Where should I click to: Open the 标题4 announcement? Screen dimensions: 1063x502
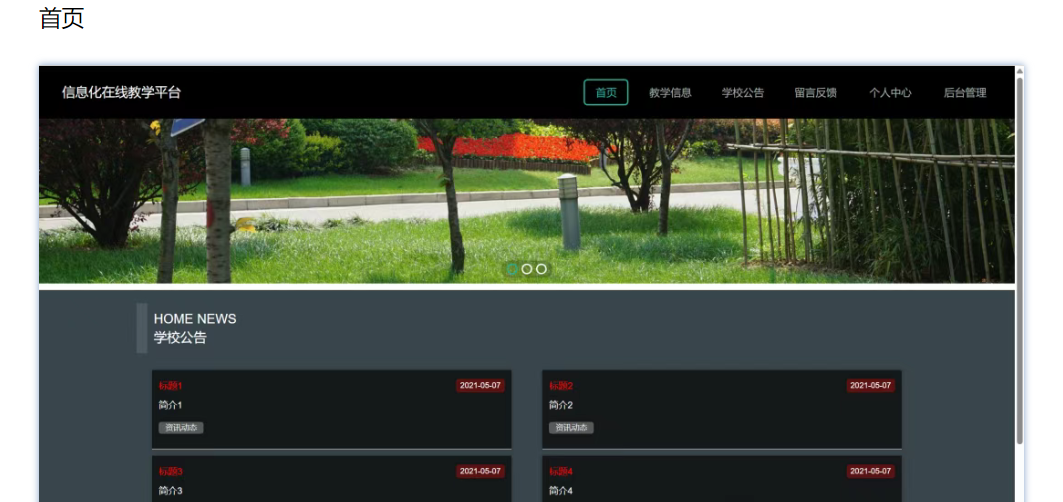pos(561,471)
